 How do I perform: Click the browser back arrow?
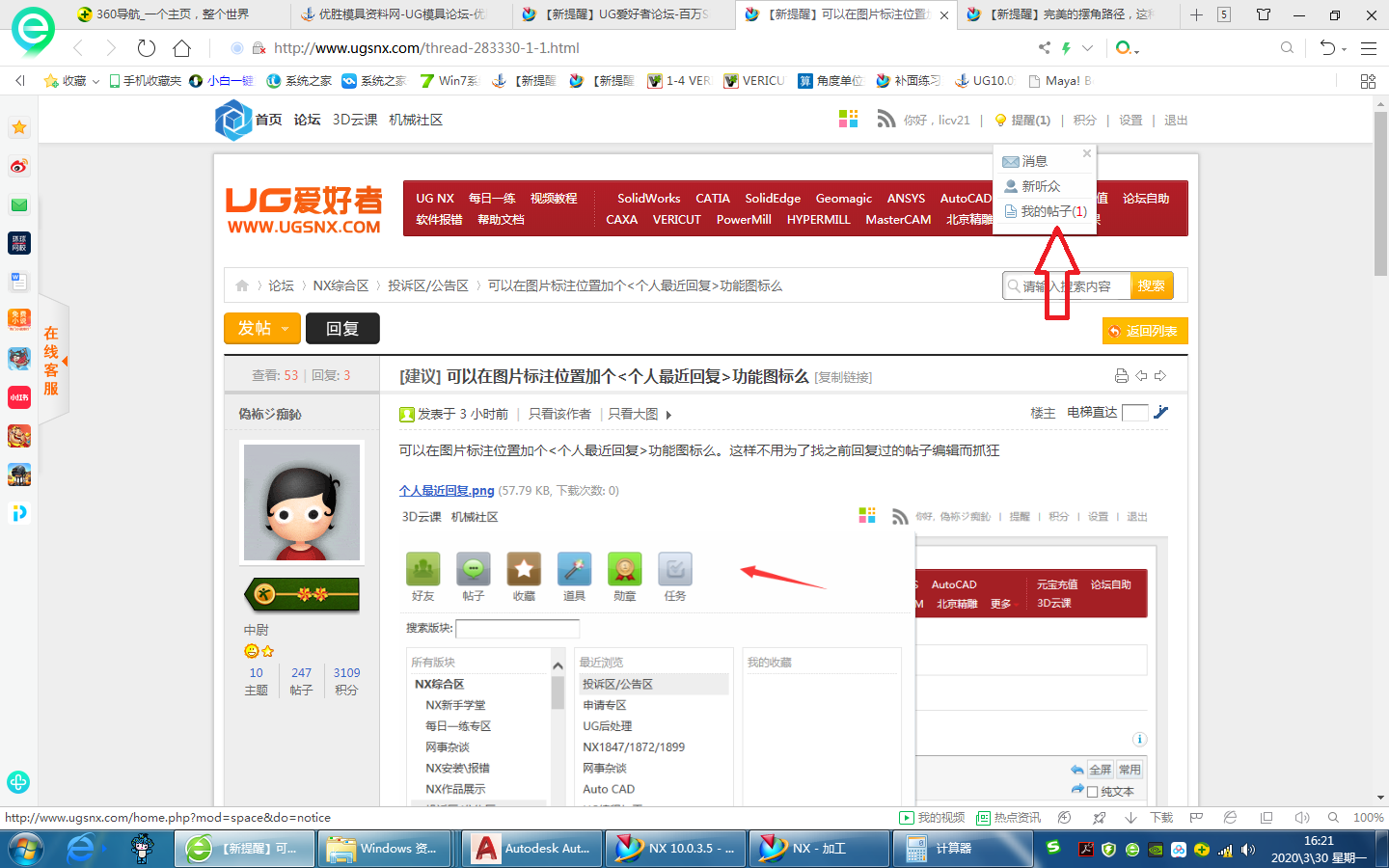point(78,48)
